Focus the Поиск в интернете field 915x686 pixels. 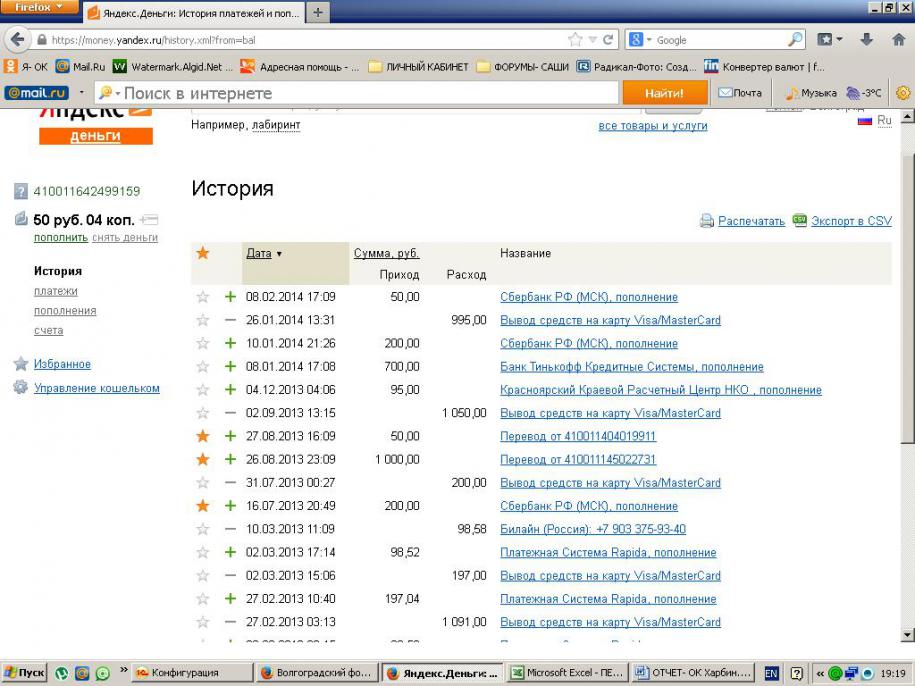click(356, 93)
